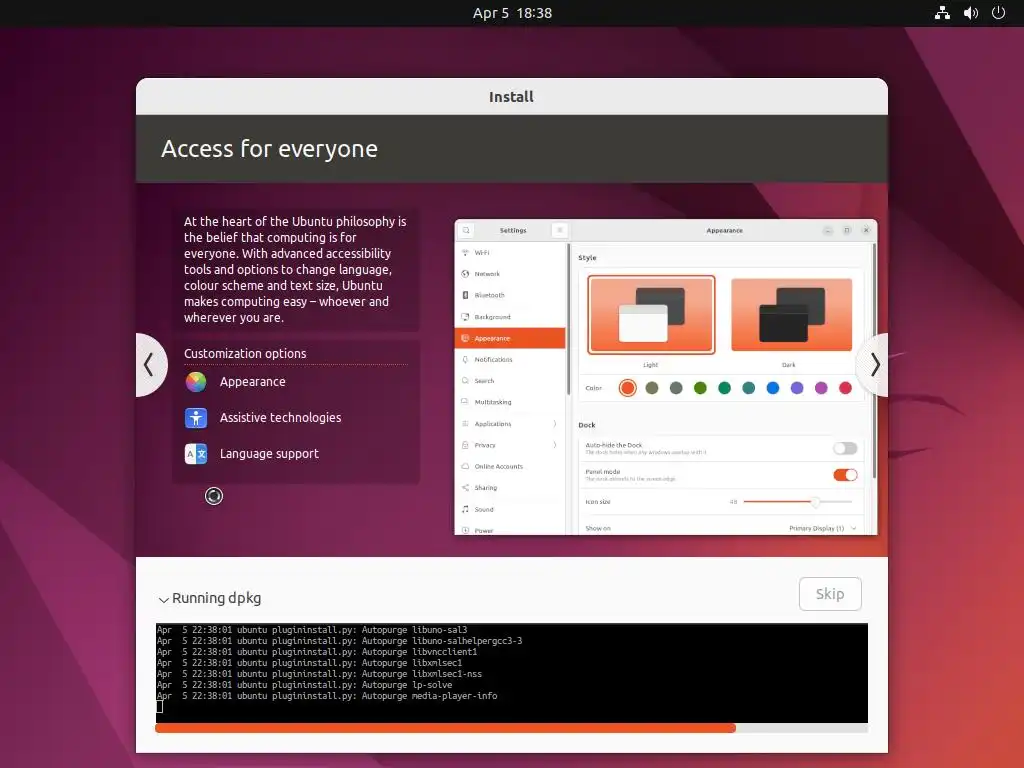1024x768 pixels.
Task: Click the "Autopurge lp-solve" log line
Action: pyautogui.click(x=304, y=685)
